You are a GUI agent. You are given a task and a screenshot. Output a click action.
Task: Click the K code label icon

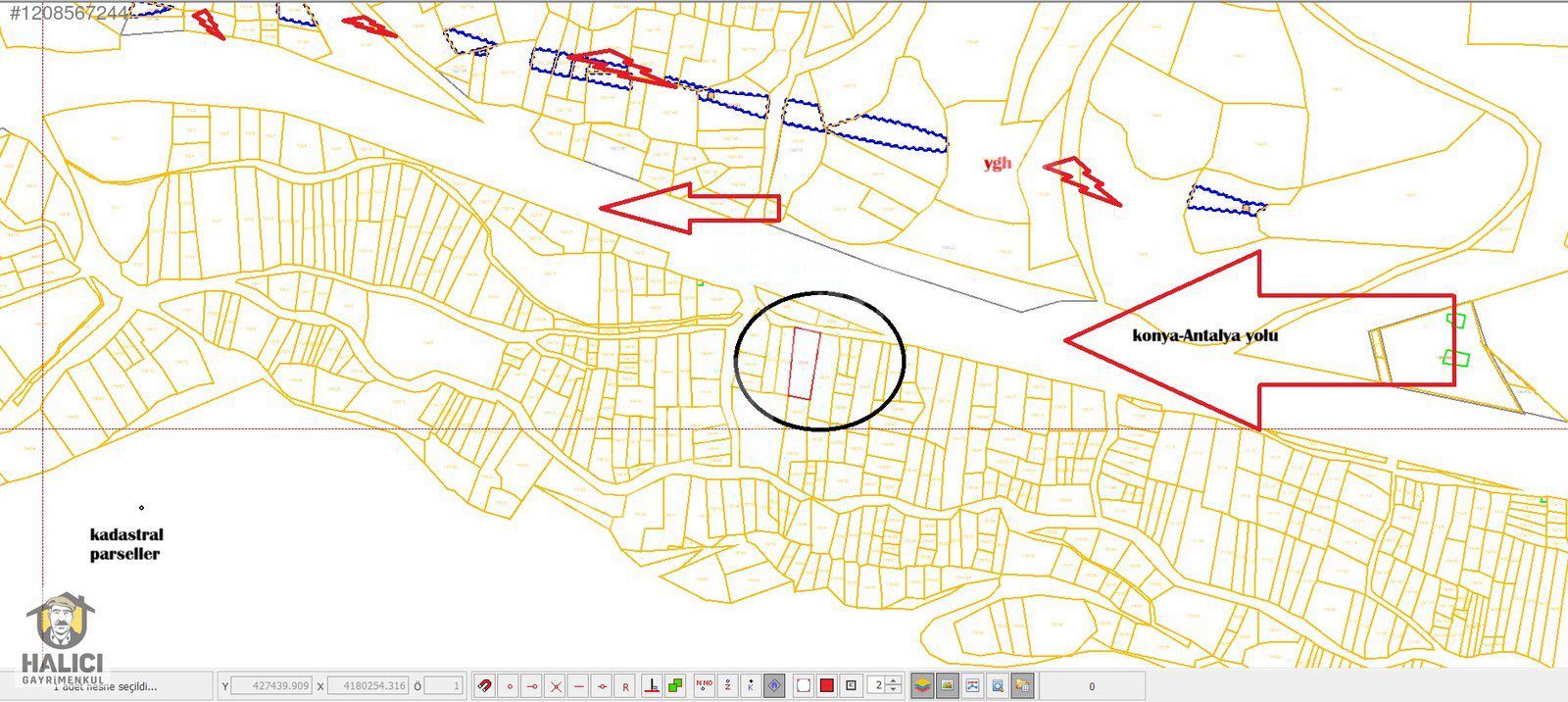[x=751, y=686]
